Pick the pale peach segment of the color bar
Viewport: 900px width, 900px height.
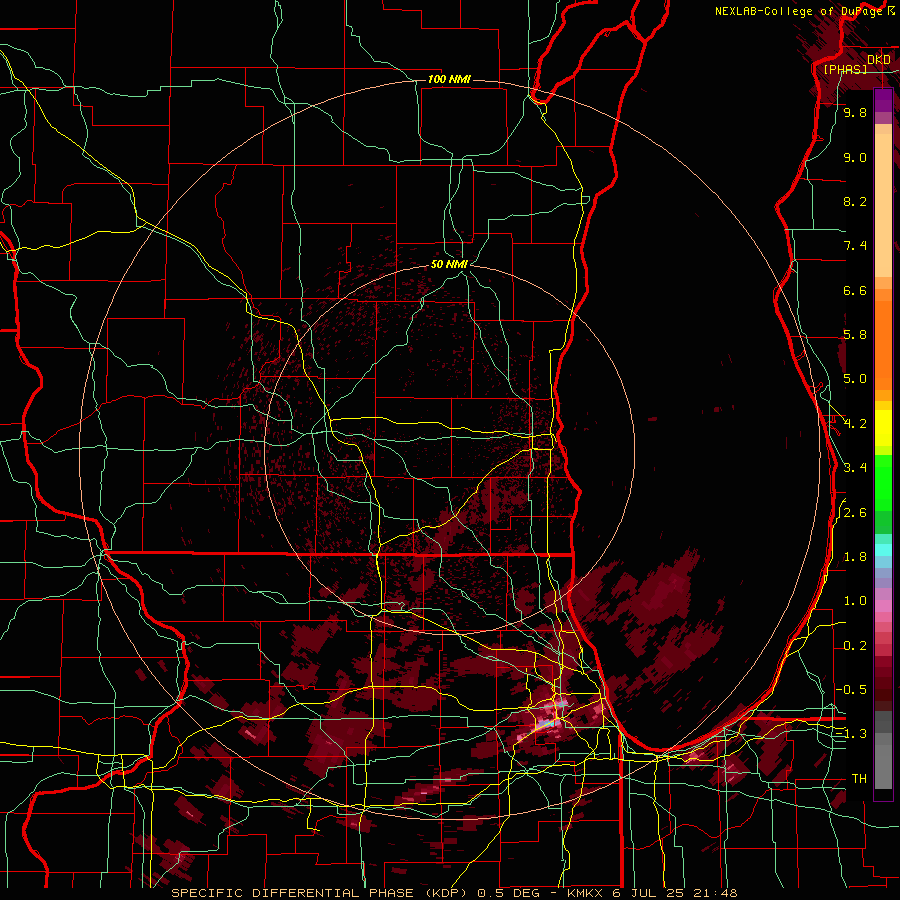pyautogui.click(x=883, y=207)
